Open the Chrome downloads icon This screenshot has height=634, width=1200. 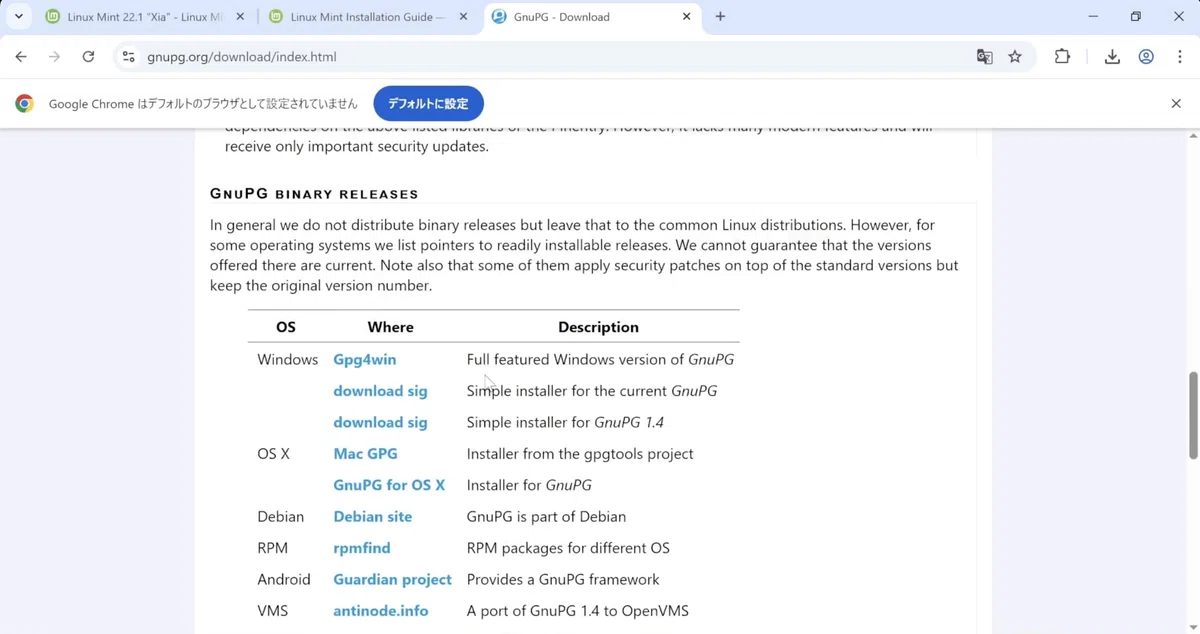pos(1112,57)
